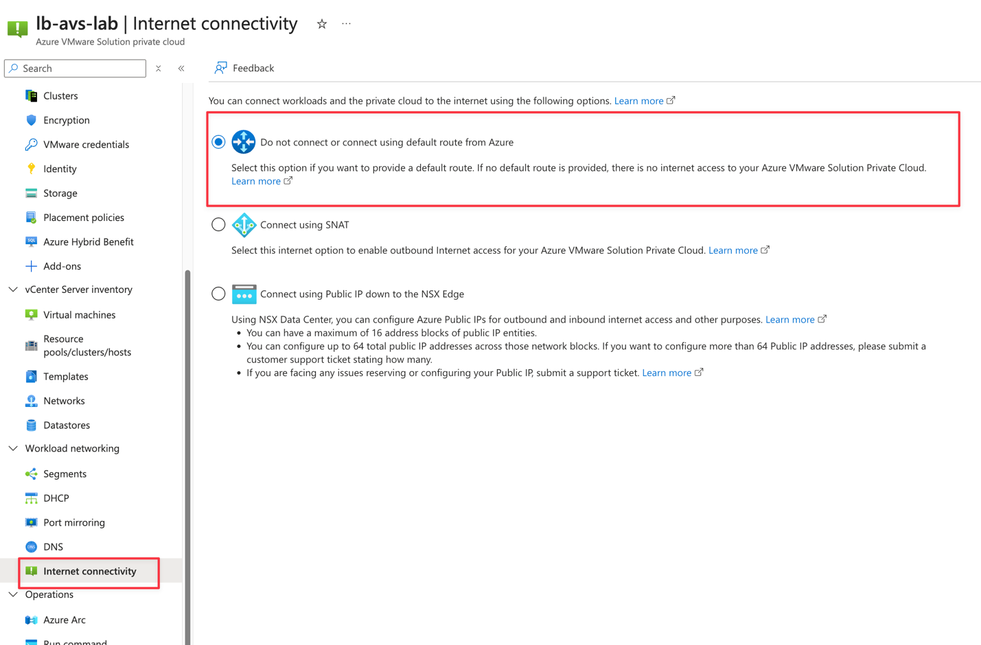Click 'Connect using Public IP down to the NSX Edge' label
The image size is (981, 645).
click(362, 294)
